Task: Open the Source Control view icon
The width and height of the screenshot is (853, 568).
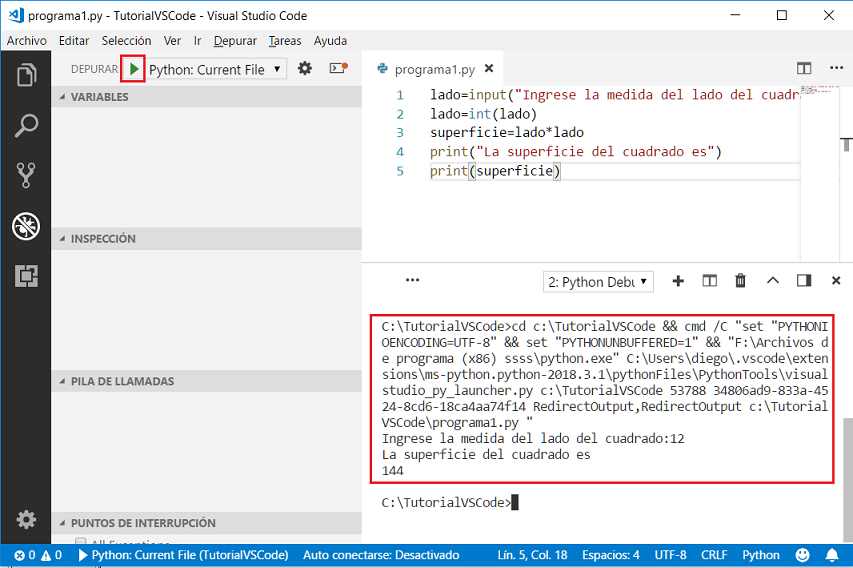Action: [x=26, y=175]
